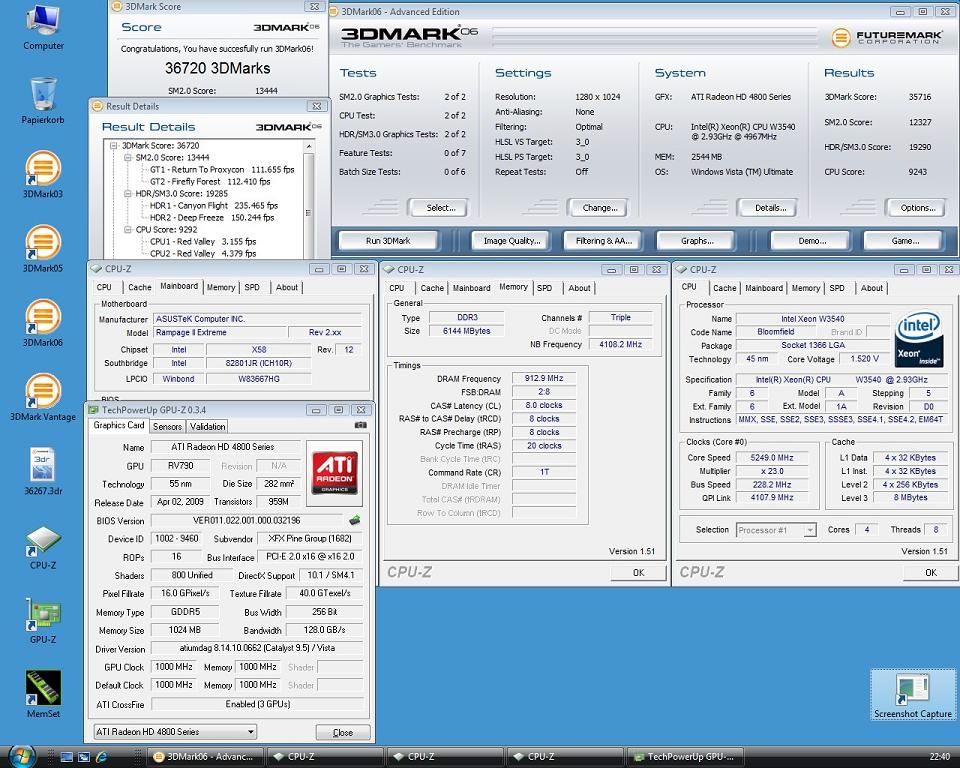Open the Screenshot Capture desktop icon

(x=912, y=690)
